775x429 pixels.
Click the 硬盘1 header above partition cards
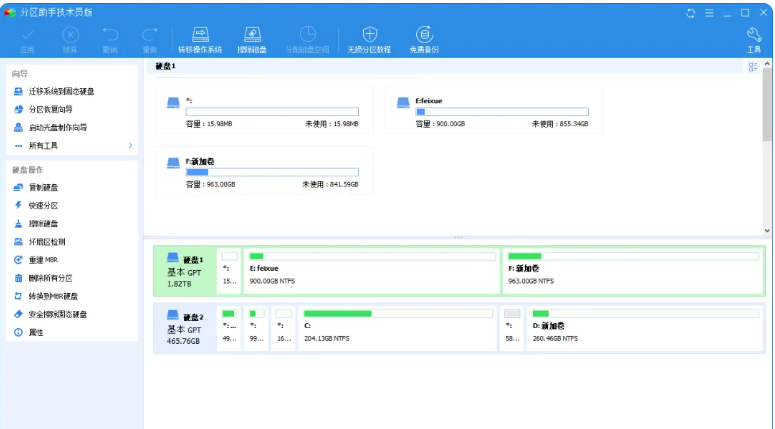pos(166,66)
